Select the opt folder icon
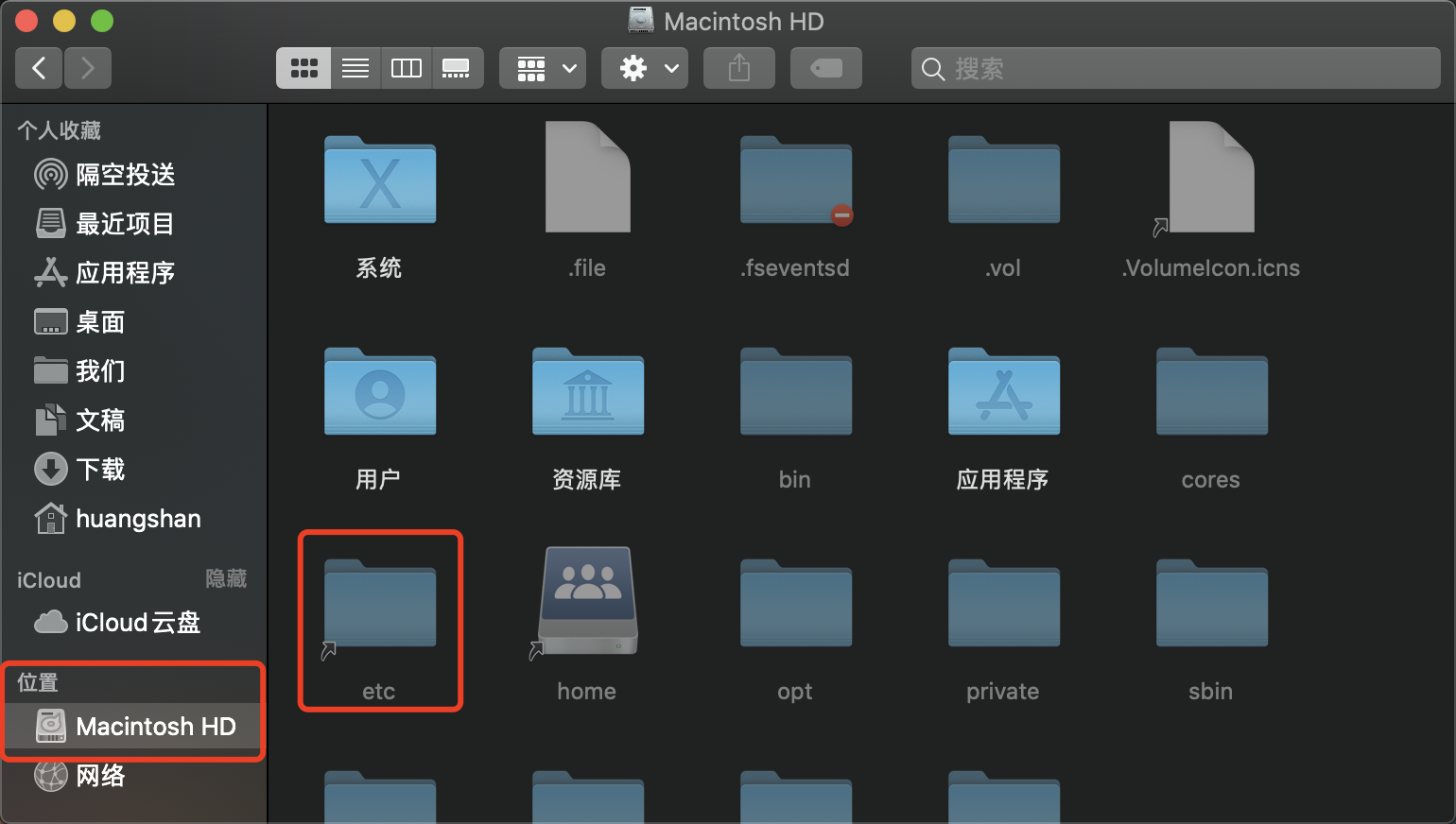 (x=796, y=603)
